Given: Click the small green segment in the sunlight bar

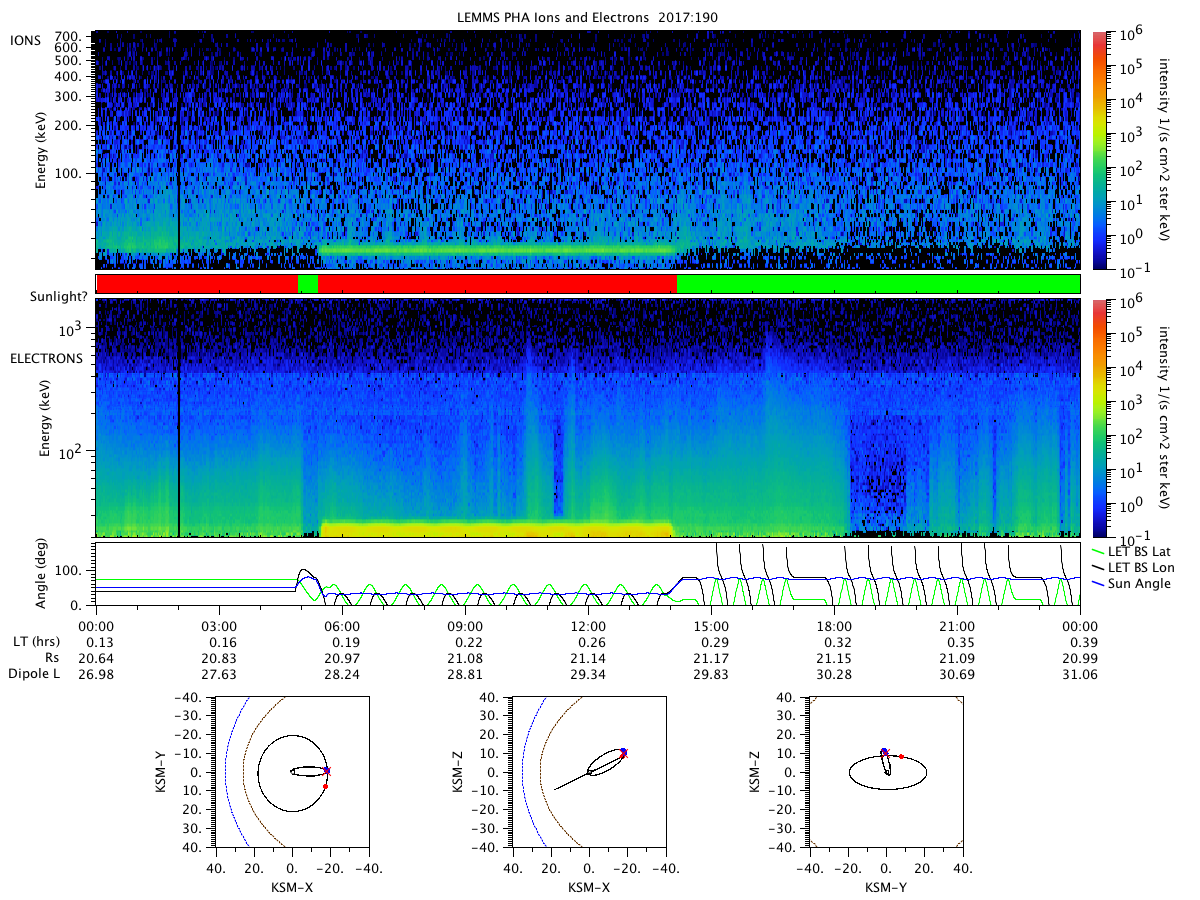Looking at the screenshot, I should click(307, 284).
